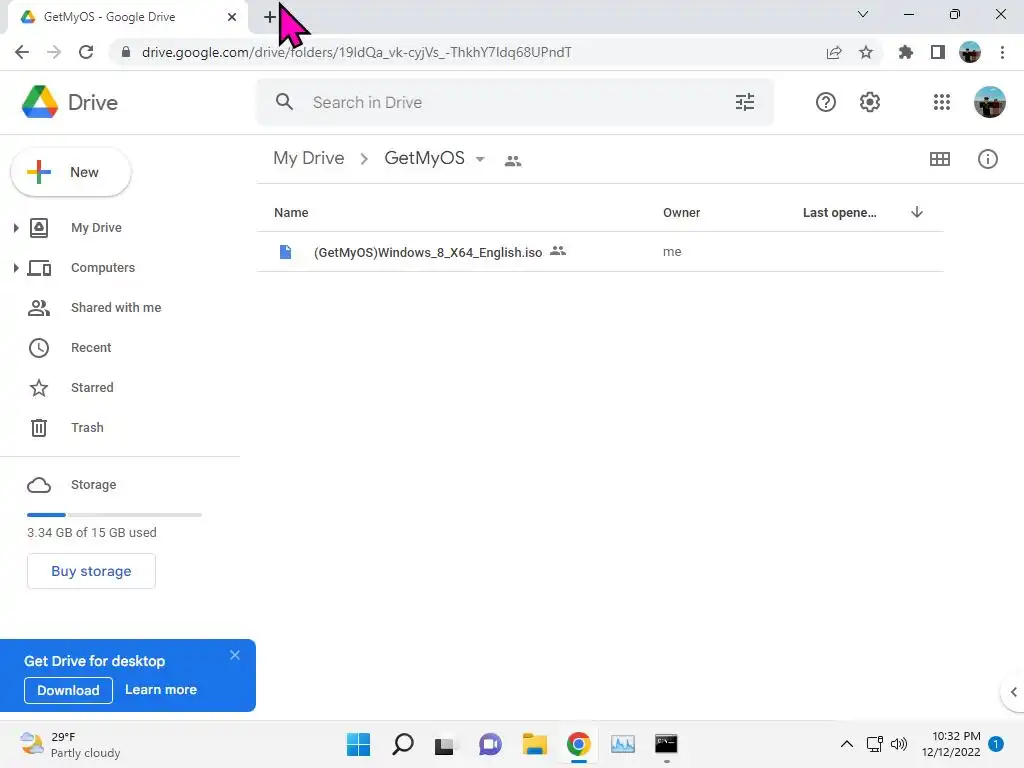The height and width of the screenshot is (768, 1024).
Task: Go to My Drive in sidebar
Action: click(96, 228)
